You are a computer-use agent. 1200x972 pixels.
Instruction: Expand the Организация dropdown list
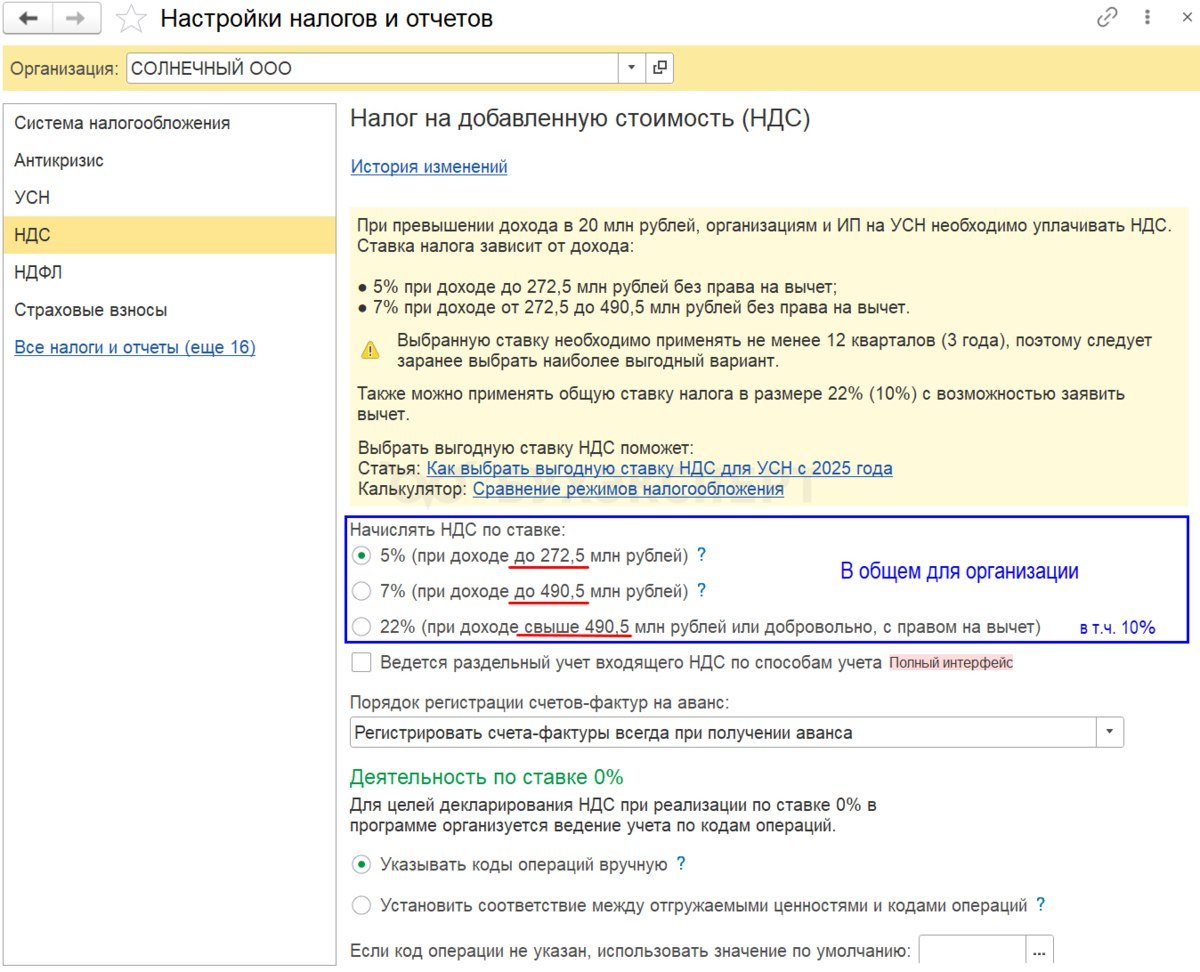632,68
